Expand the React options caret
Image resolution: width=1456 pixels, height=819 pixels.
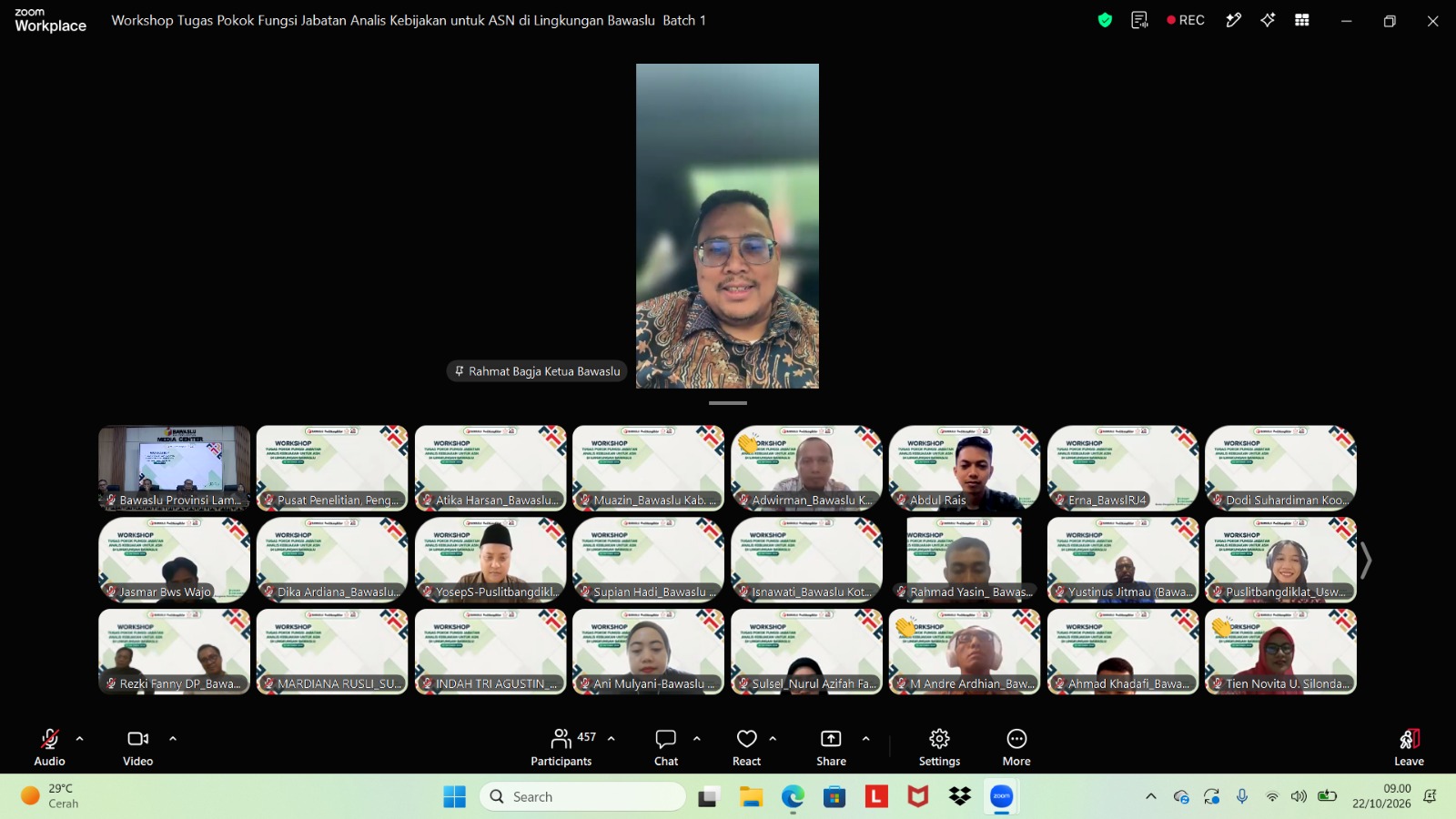click(x=773, y=739)
